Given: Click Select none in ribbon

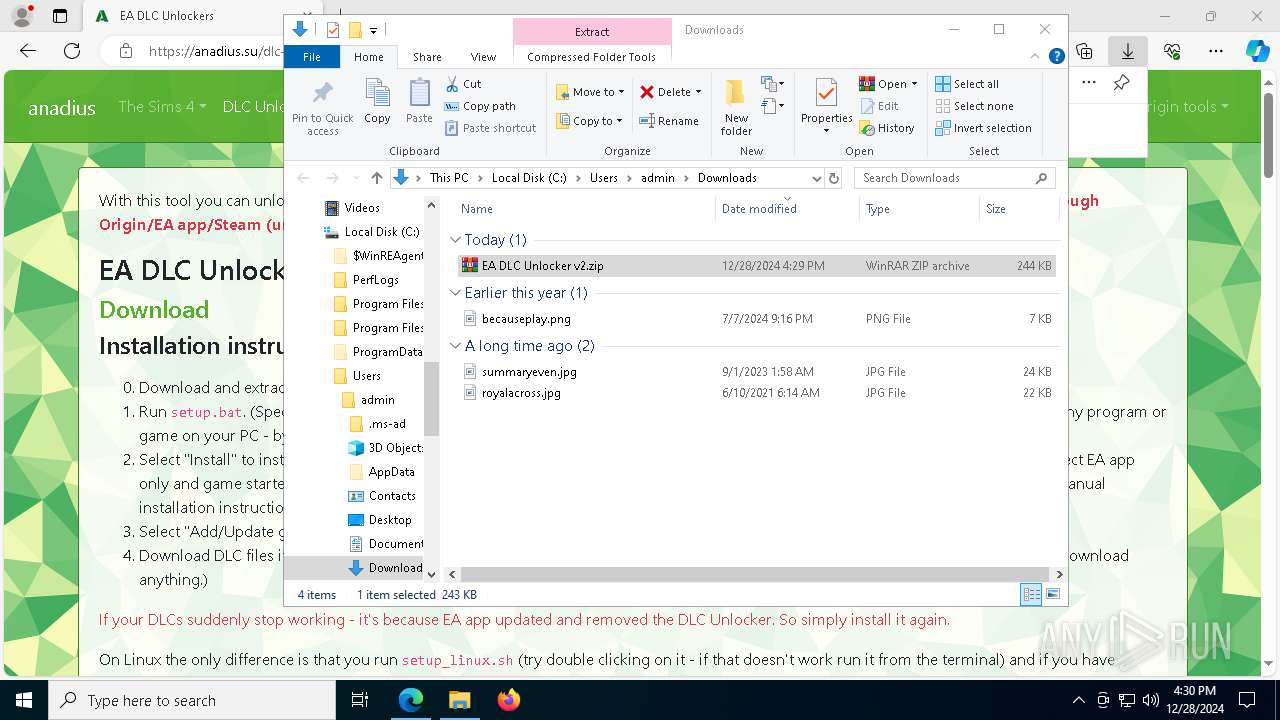Looking at the screenshot, I should point(974,106).
